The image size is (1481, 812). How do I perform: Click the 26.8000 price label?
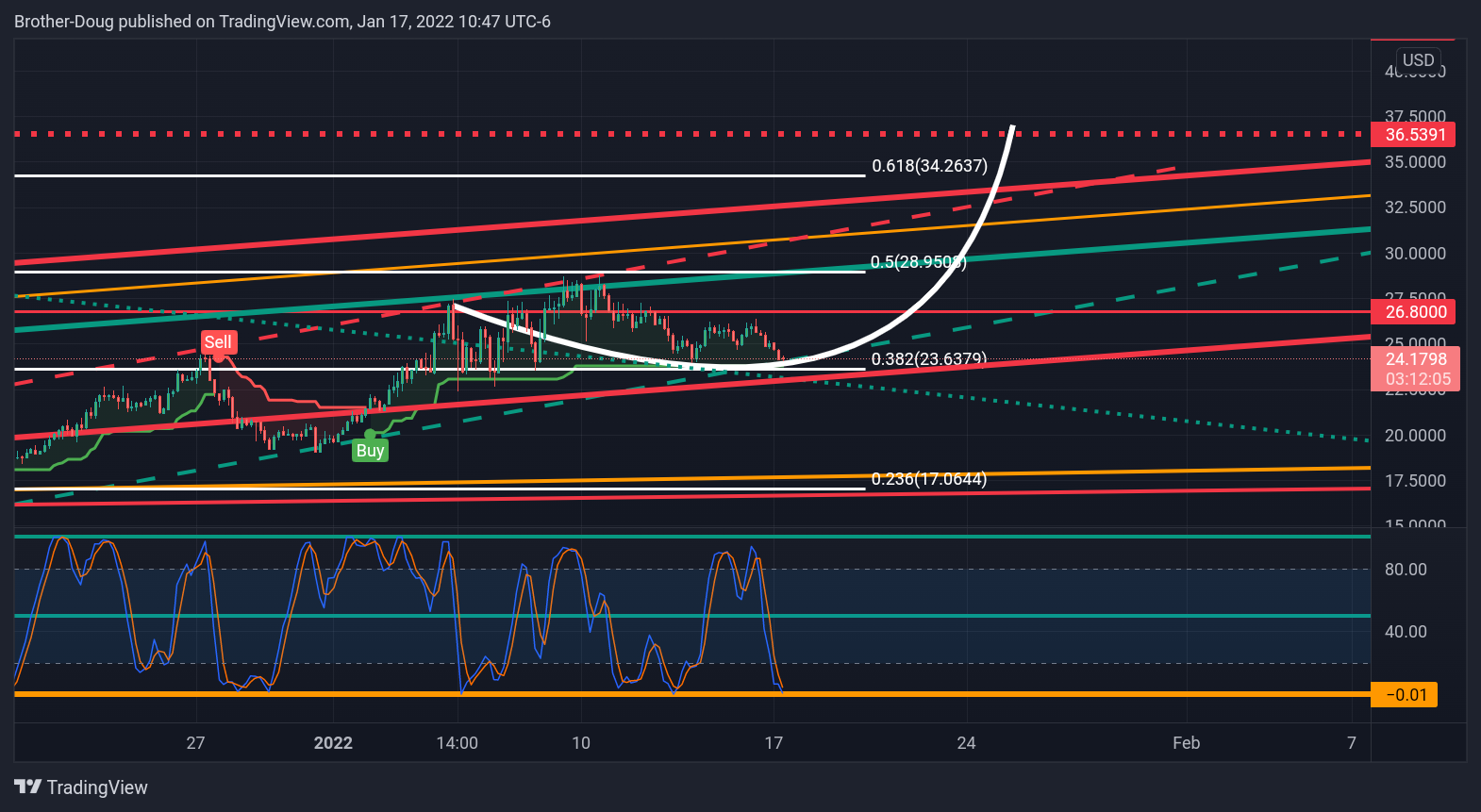tap(1413, 312)
